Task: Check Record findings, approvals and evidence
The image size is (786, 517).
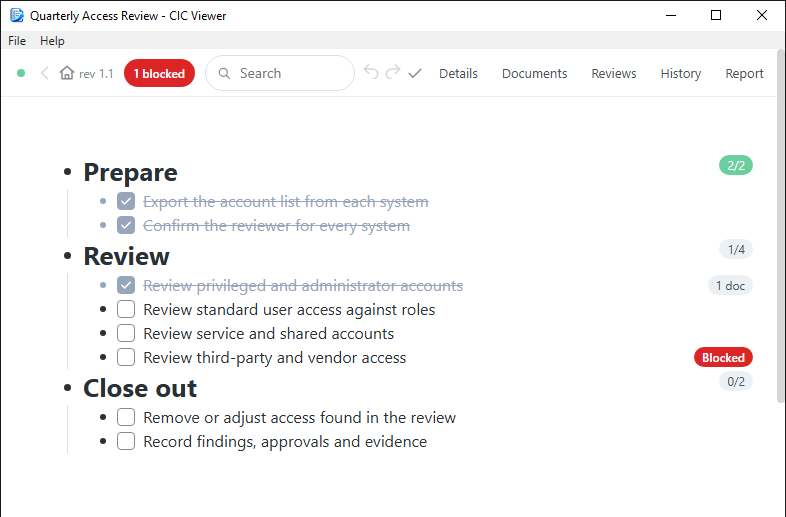Action: click(x=126, y=441)
